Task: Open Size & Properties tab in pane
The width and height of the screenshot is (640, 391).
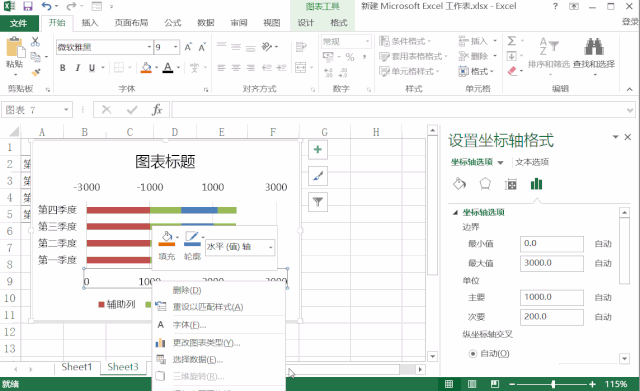Action: (x=510, y=184)
